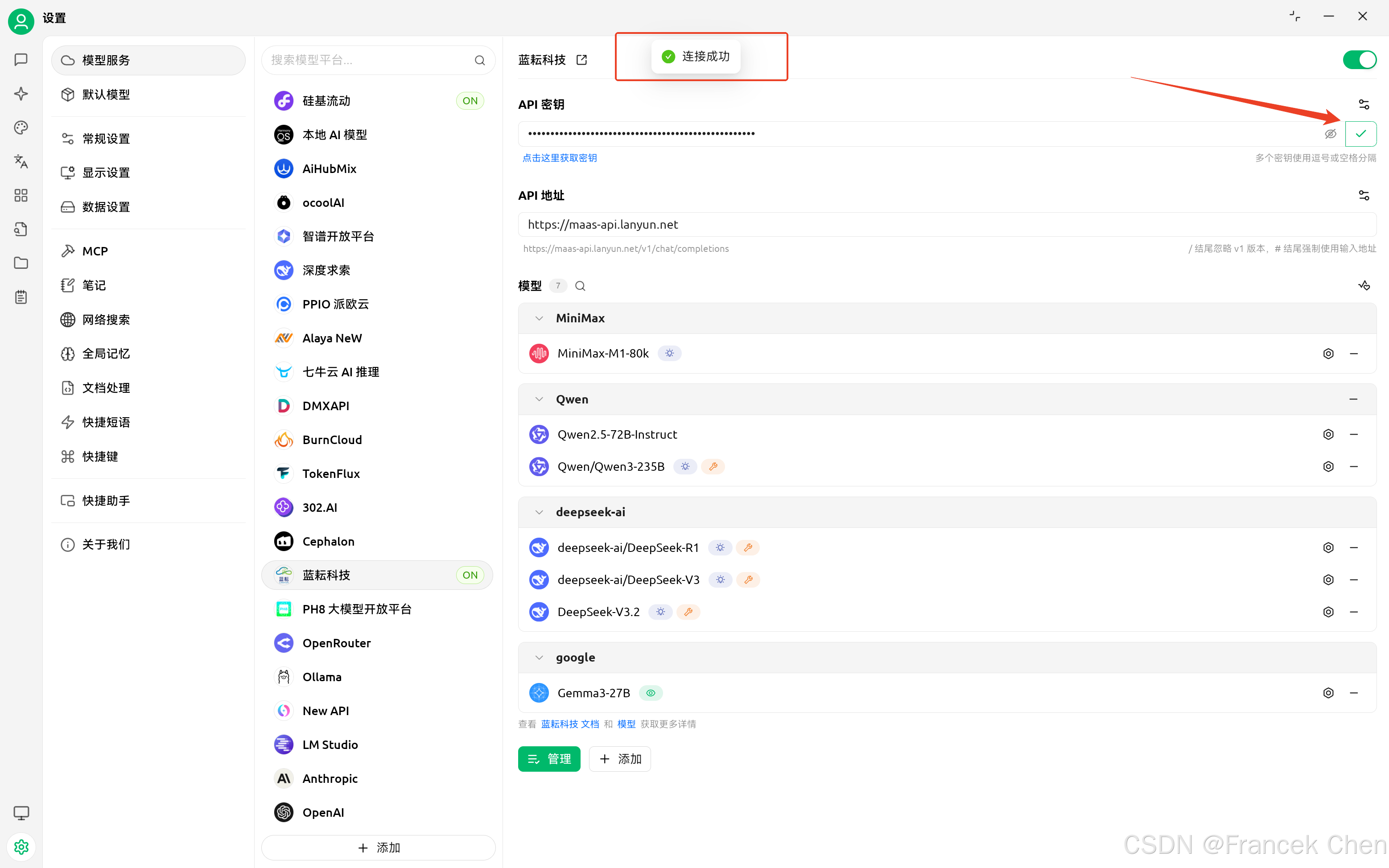Click the model health check icon
Image resolution: width=1389 pixels, height=868 pixels.
(x=1364, y=285)
